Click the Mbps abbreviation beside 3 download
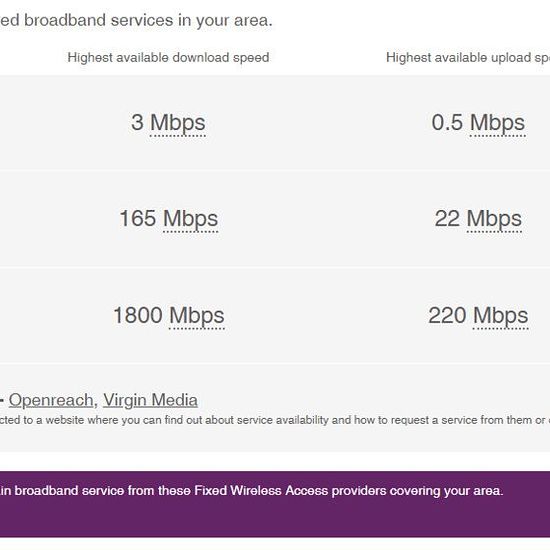 coord(178,123)
